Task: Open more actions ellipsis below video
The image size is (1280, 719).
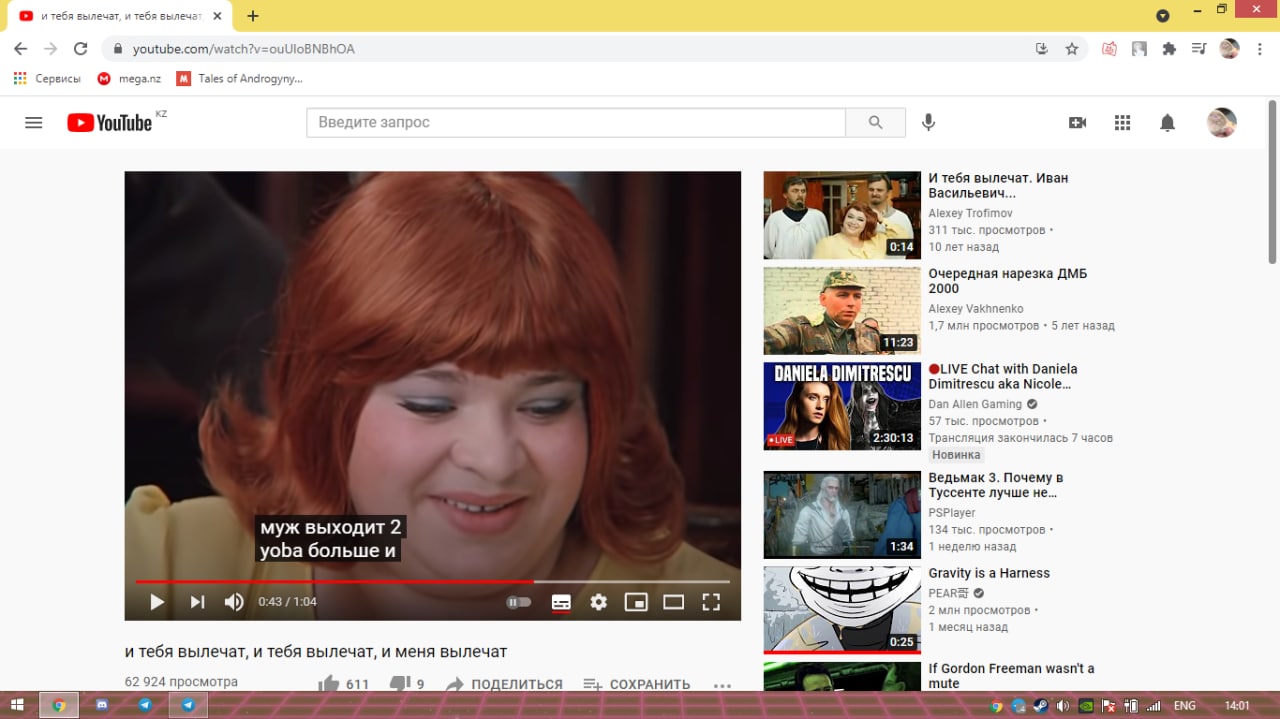Action: [x=722, y=685]
